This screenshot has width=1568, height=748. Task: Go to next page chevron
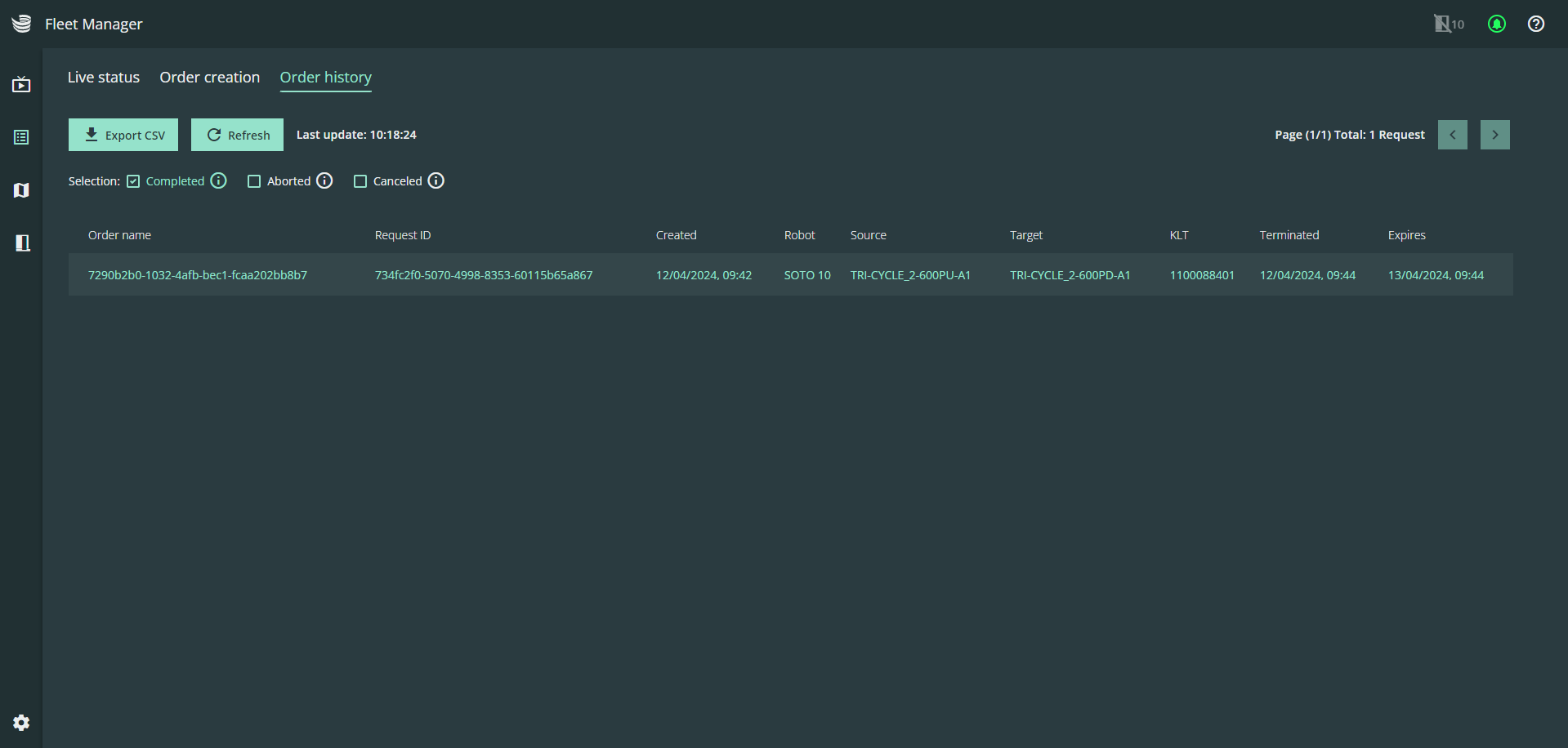1494,135
